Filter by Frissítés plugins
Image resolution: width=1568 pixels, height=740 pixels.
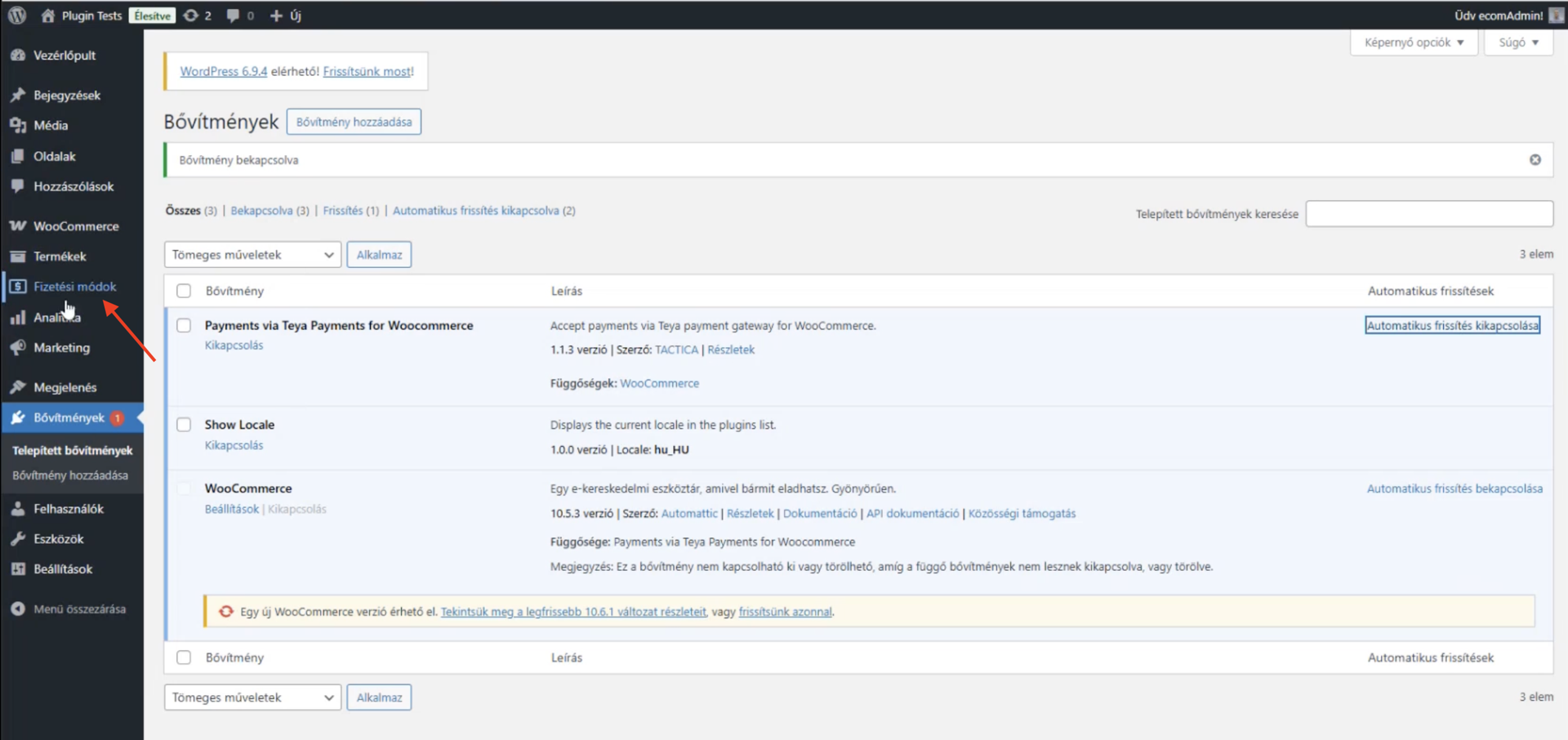tap(342, 211)
